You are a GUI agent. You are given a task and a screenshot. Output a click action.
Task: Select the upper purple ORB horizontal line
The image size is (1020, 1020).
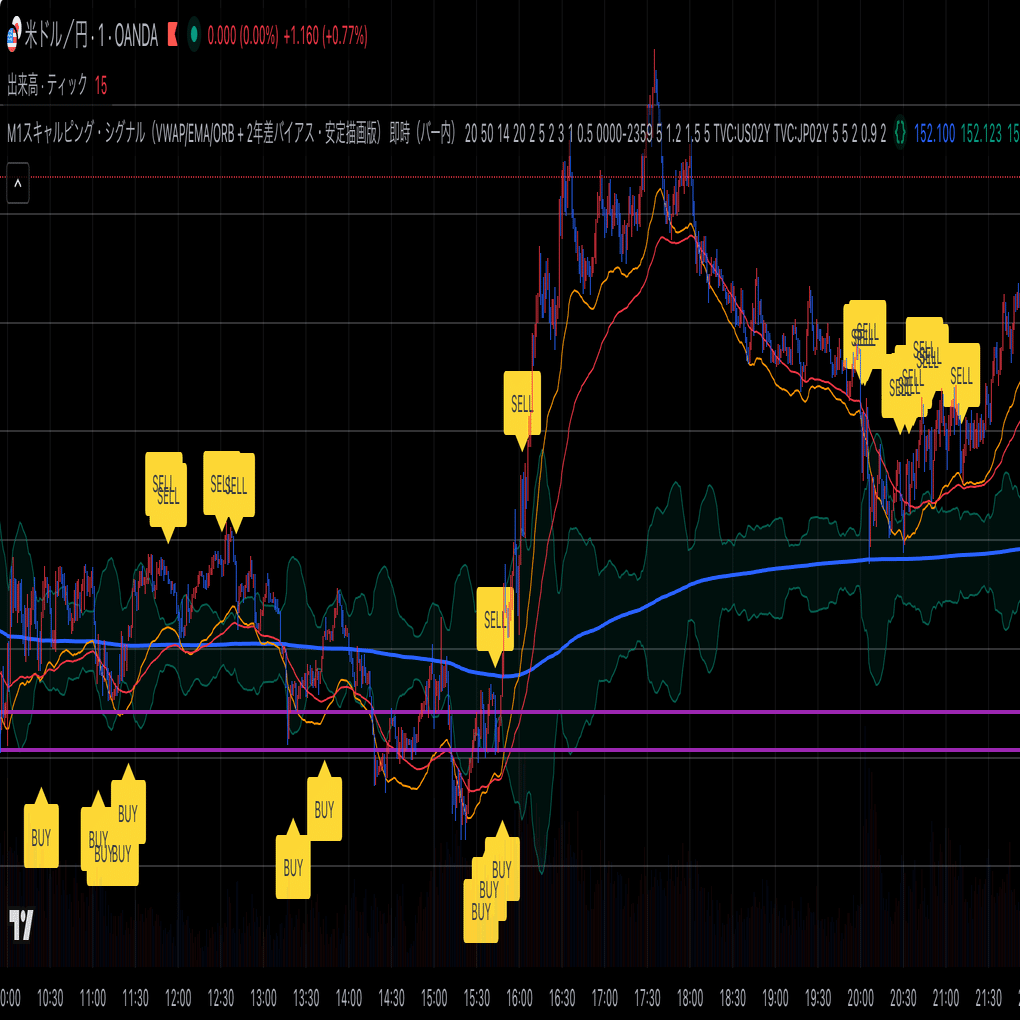coord(510,712)
